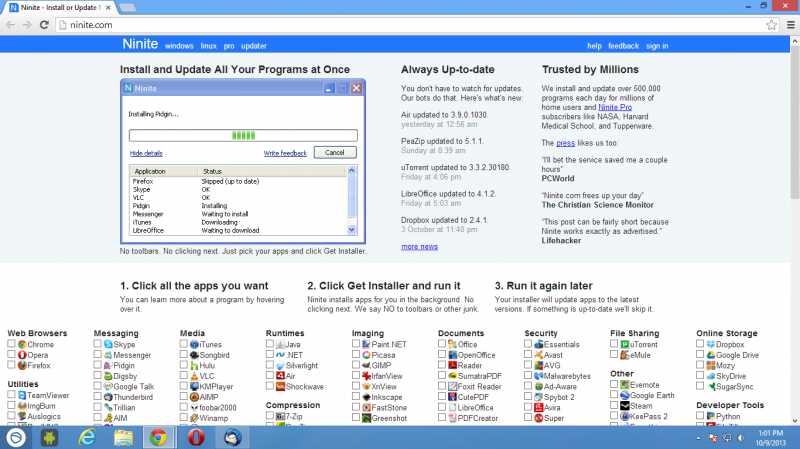Enable the VLC checkbox
This screenshot has height=449, width=800.
(x=184, y=375)
